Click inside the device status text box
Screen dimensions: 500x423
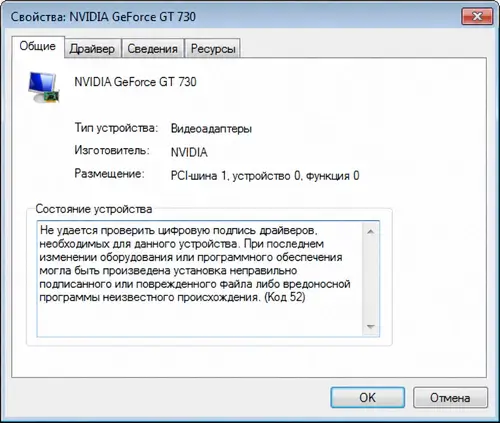coord(200,279)
